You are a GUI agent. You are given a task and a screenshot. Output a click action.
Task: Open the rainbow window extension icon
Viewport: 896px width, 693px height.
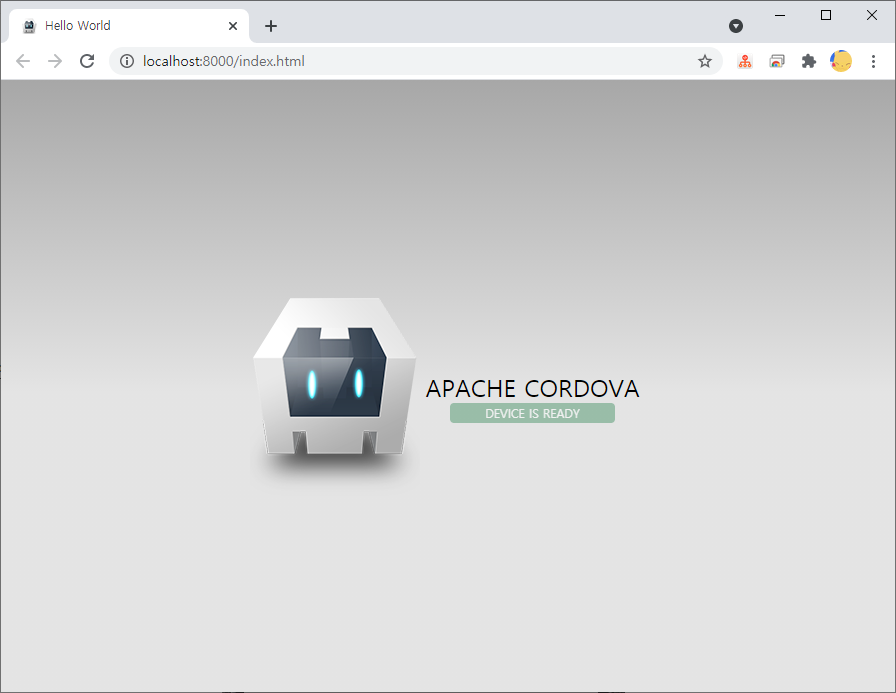click(x=777, y=61)
